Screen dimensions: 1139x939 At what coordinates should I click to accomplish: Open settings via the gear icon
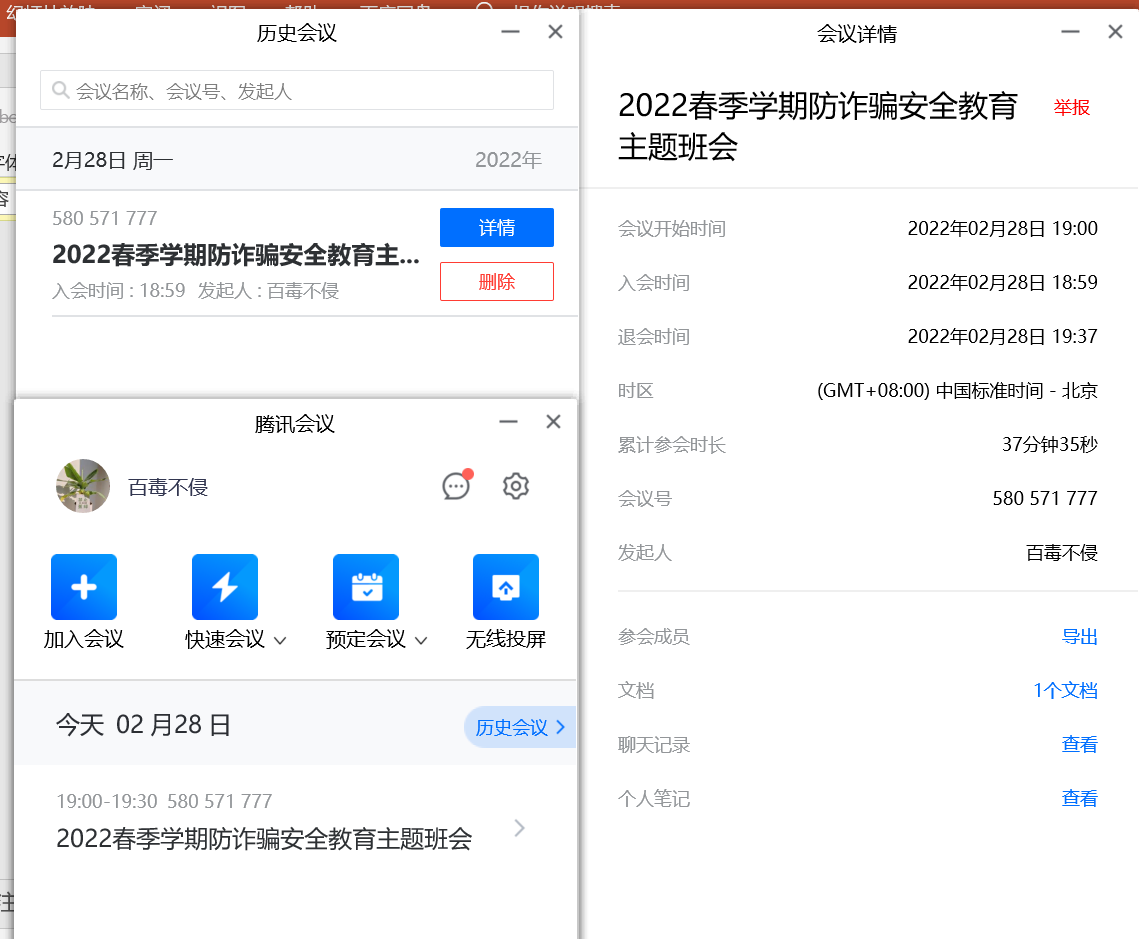[x=515, y=487]
